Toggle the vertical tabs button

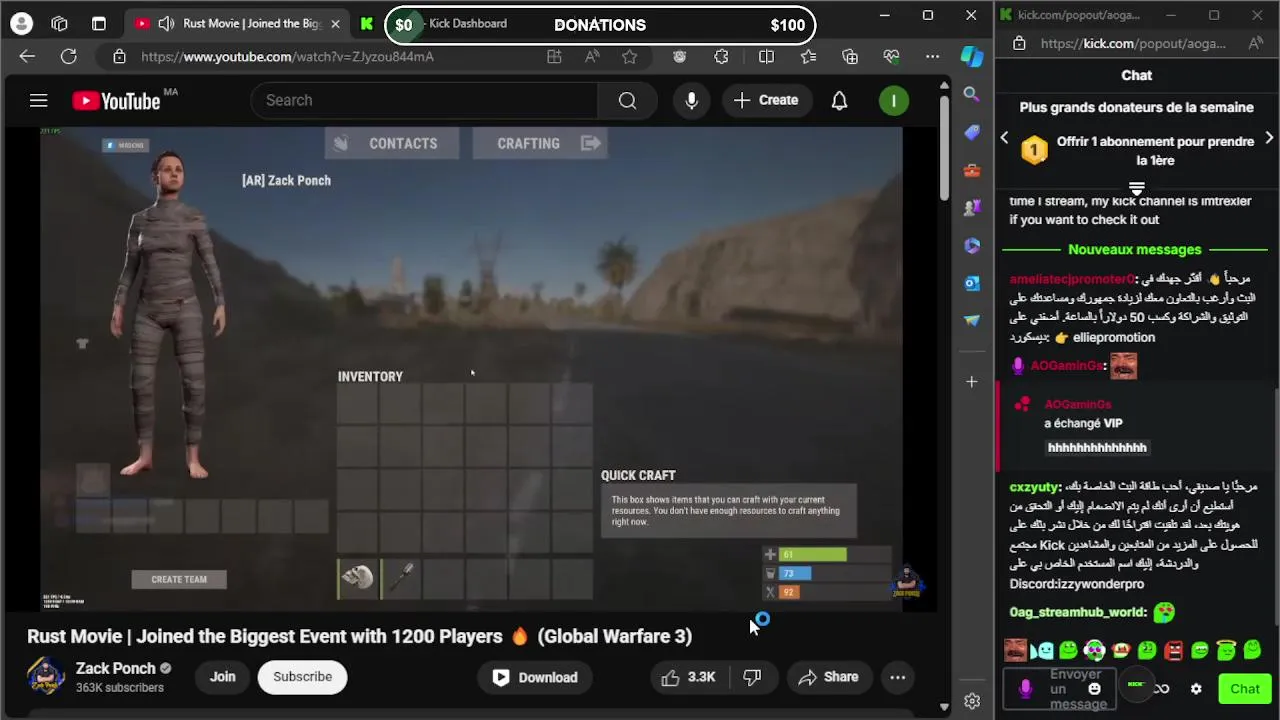pos(98,23)
